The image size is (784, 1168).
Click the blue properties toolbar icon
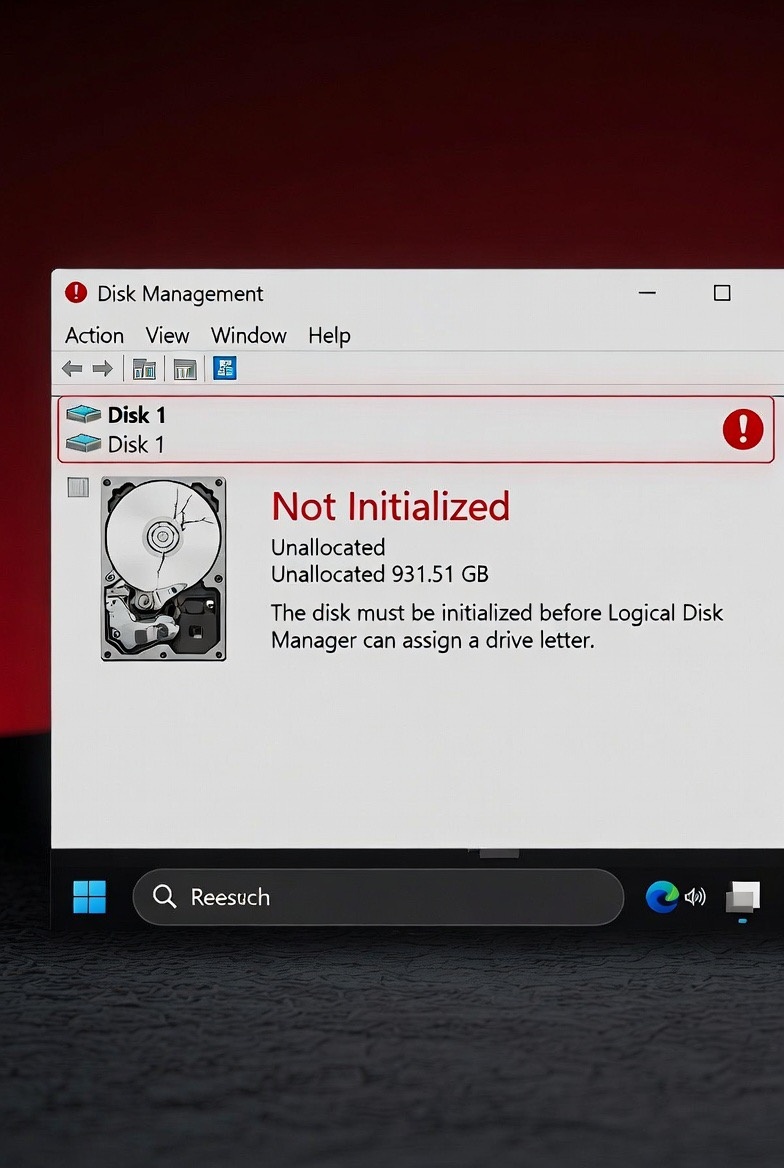coord(225,368)
